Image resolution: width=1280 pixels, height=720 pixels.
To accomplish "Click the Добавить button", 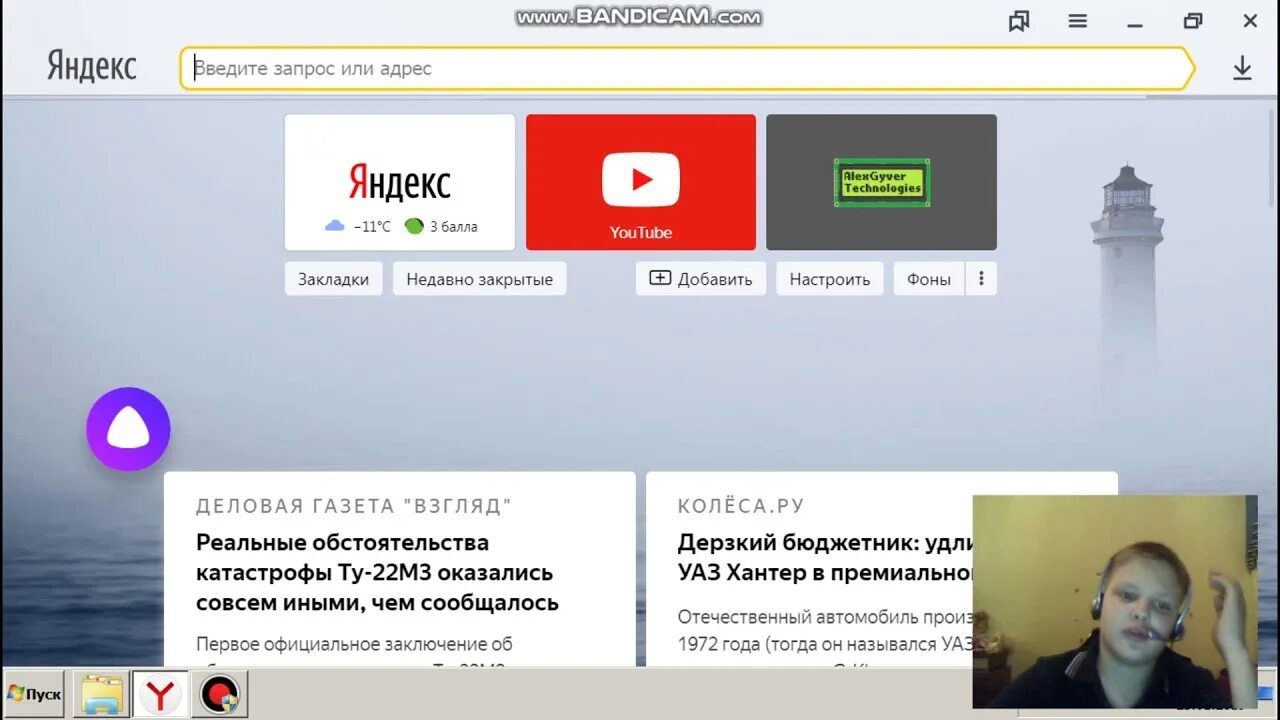I will pyautogui.click(x=701, y=279).
